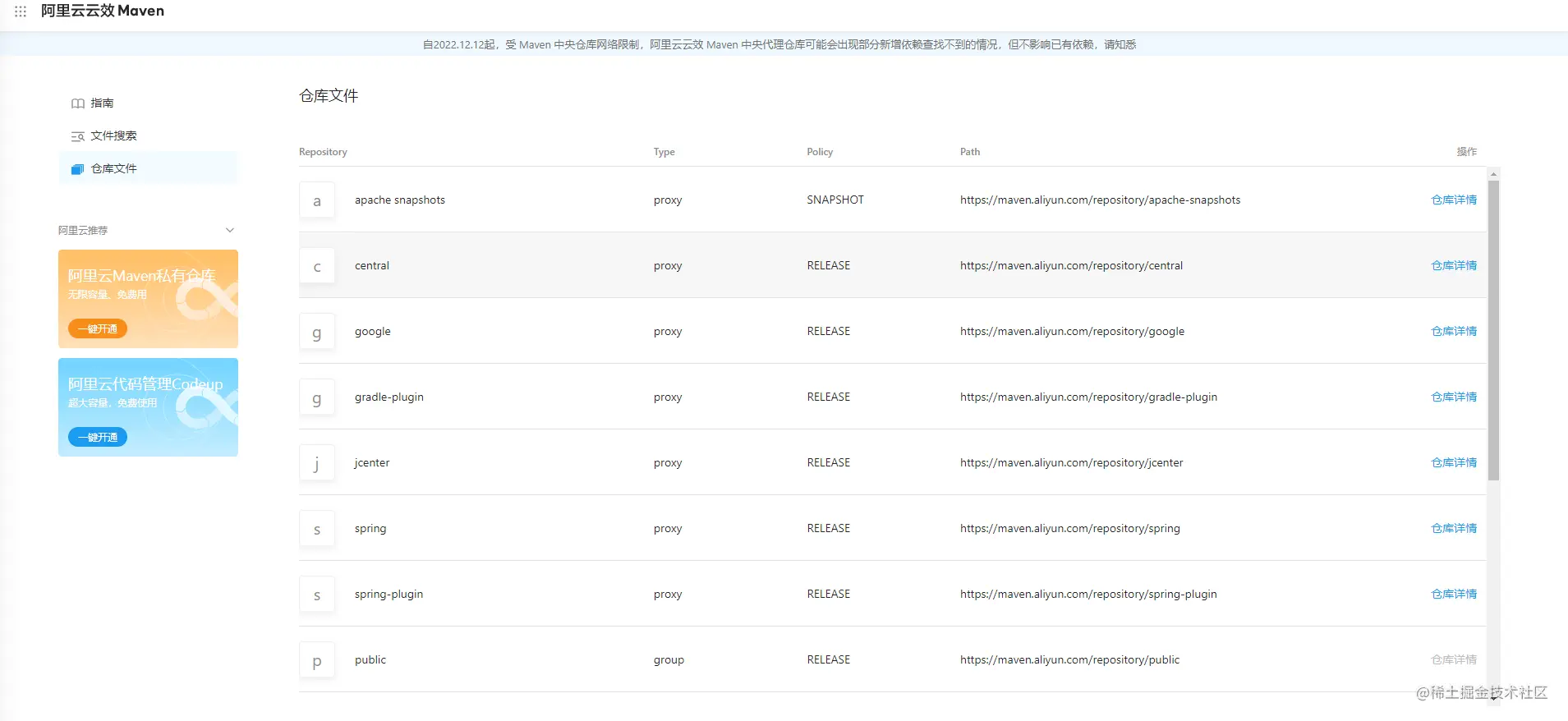The width and height of the screenshot is (1568, 721).
Task: Click the 'j' avatar of jcenter repository
Action: (317, 463)
